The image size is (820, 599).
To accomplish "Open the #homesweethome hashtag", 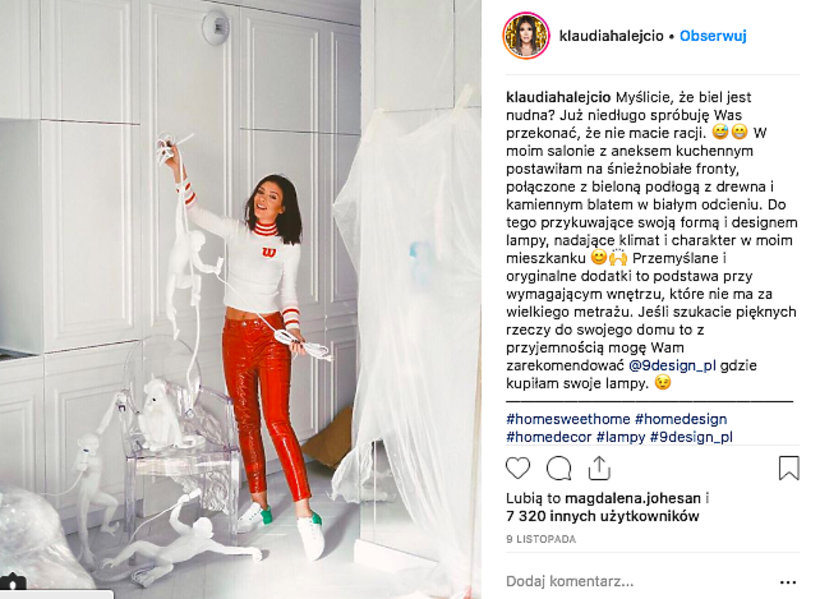I will pos(568,419).
